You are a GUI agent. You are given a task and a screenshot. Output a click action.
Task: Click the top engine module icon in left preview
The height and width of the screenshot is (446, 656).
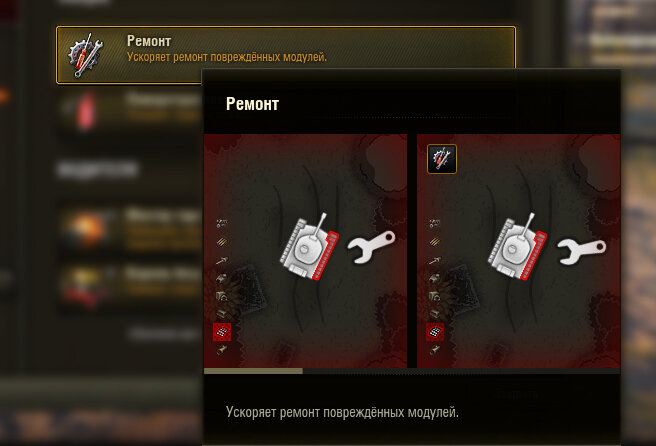point(222,223)
